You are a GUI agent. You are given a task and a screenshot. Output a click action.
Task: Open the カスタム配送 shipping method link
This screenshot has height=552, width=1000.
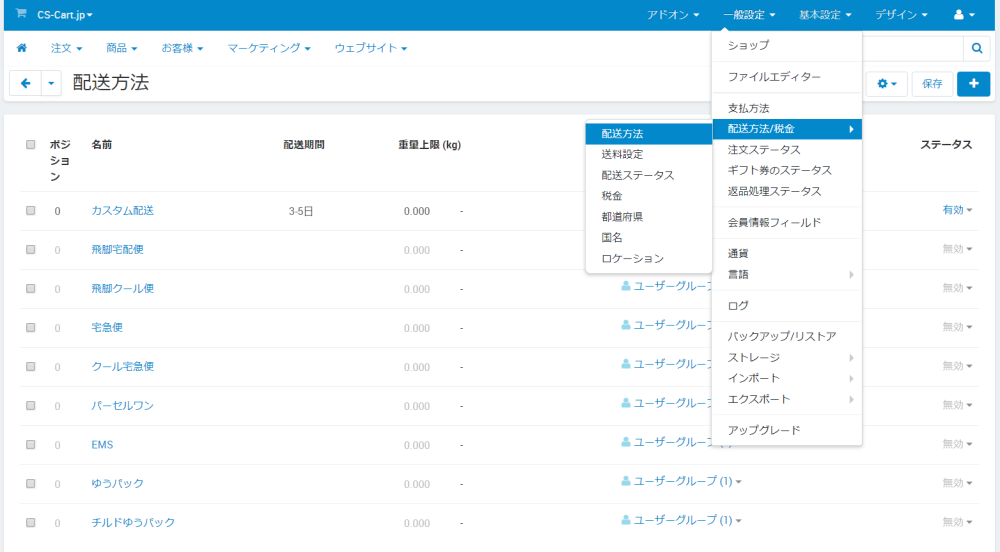[122, 210]
